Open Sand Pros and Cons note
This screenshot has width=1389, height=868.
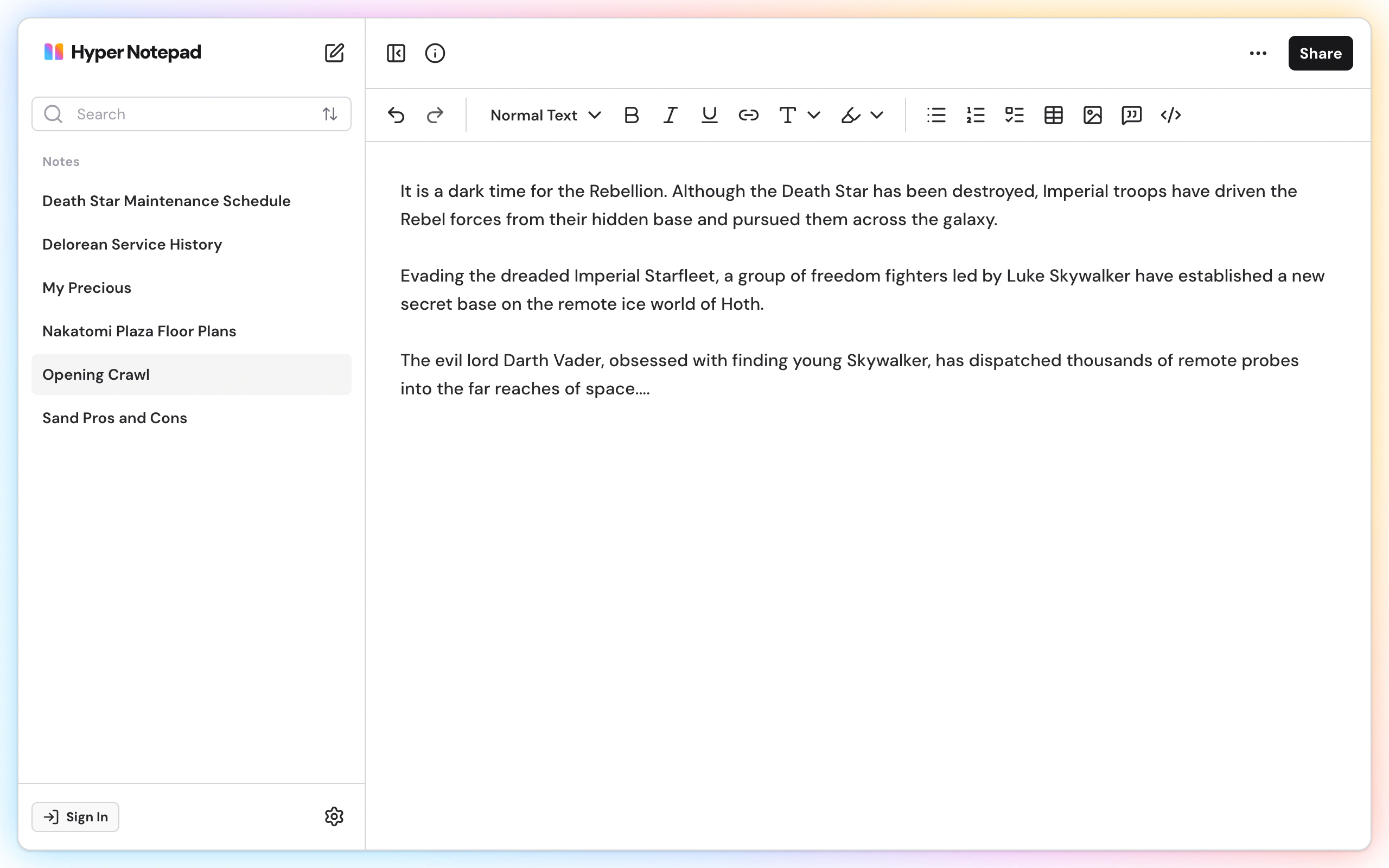pos(191,418)
